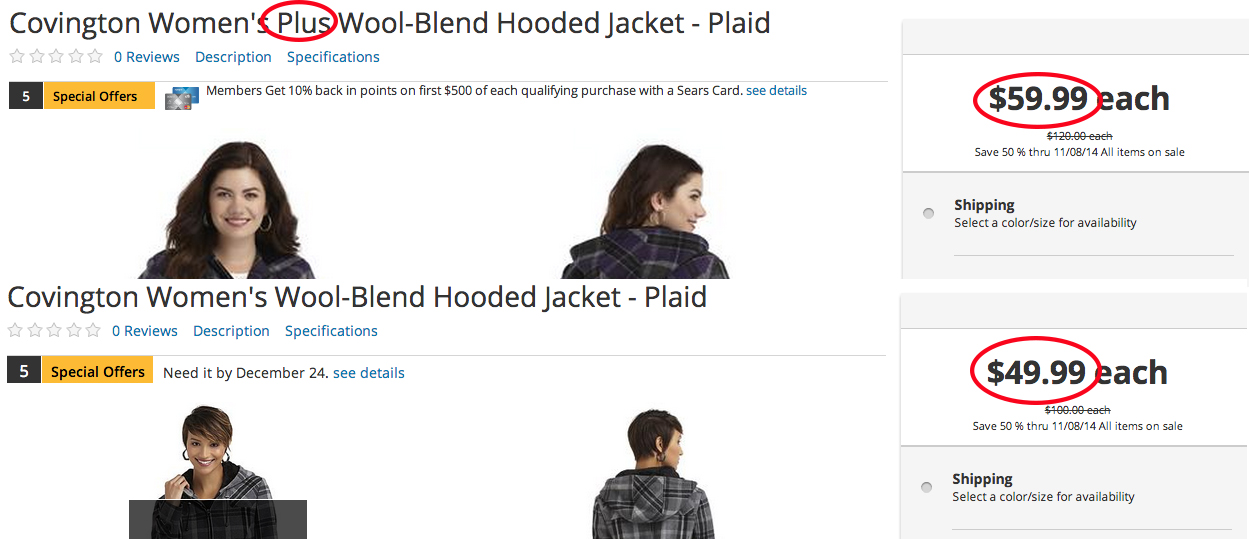The width and height of the screenshot is (1249, 539).
Task: Open Specifications link of second jacket
Action: [331, 331]
